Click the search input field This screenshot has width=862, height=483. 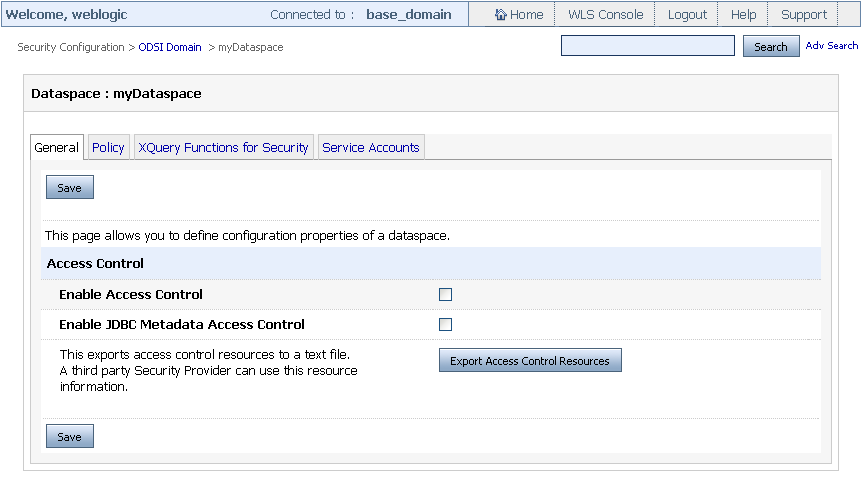648,46
